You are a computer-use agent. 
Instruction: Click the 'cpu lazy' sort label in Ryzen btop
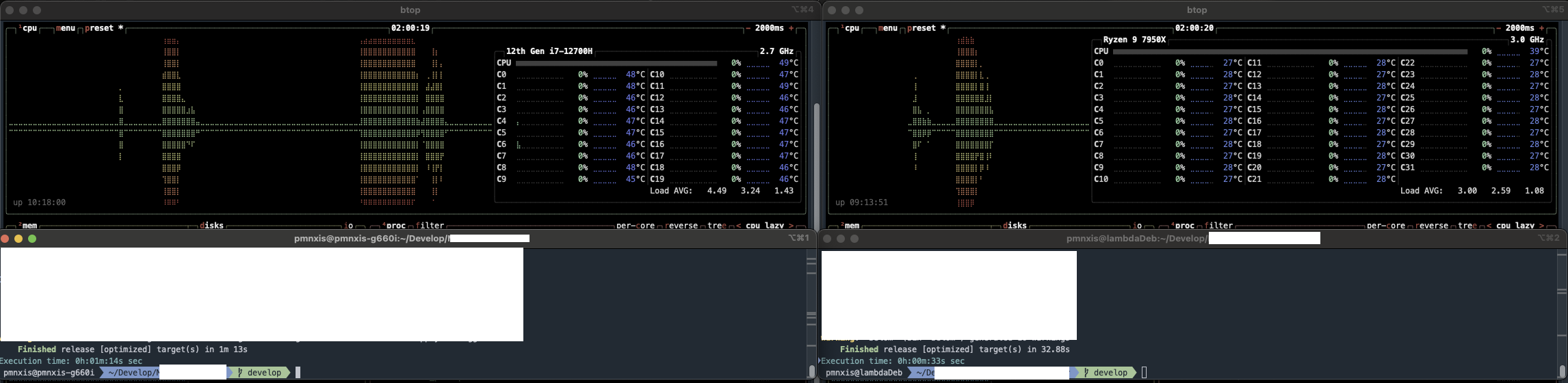(x=1515, y=225)
